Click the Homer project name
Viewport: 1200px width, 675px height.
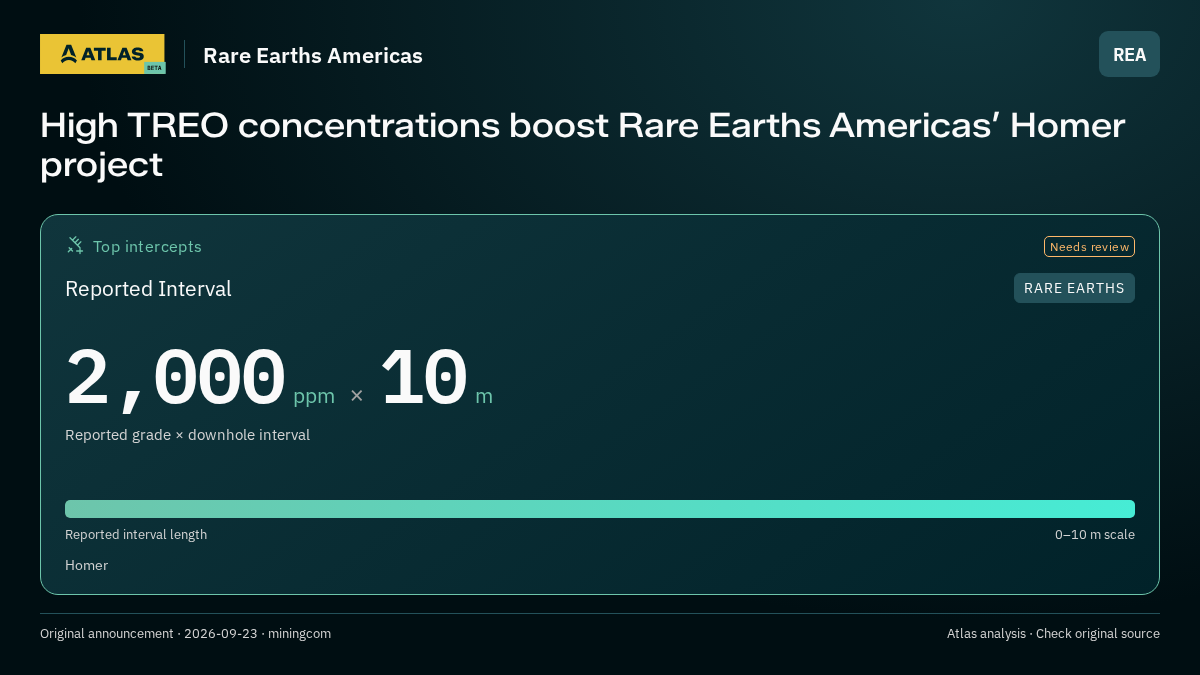(86, 566)
